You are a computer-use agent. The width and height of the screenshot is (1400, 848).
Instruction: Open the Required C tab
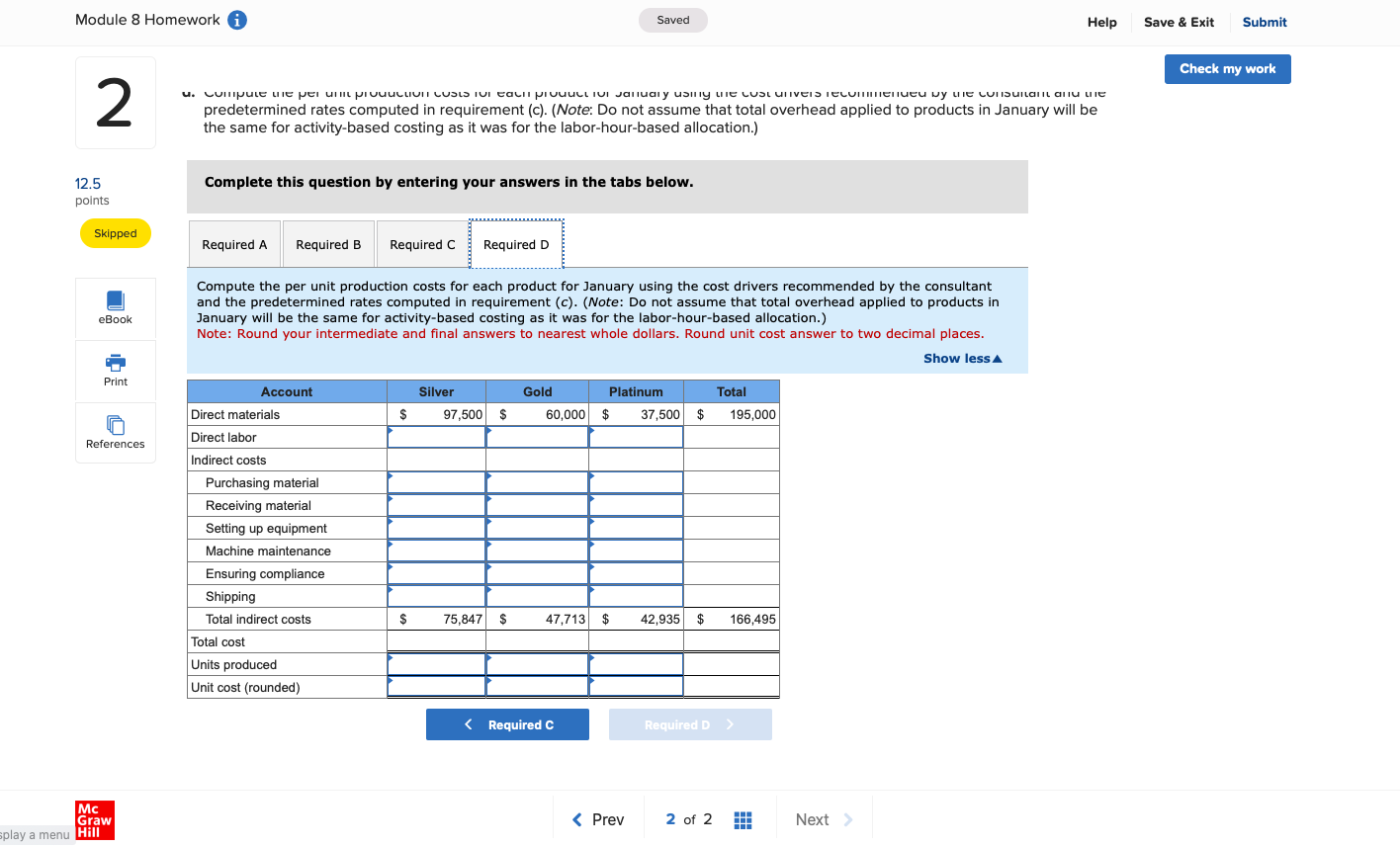click(x=422, y=244)
